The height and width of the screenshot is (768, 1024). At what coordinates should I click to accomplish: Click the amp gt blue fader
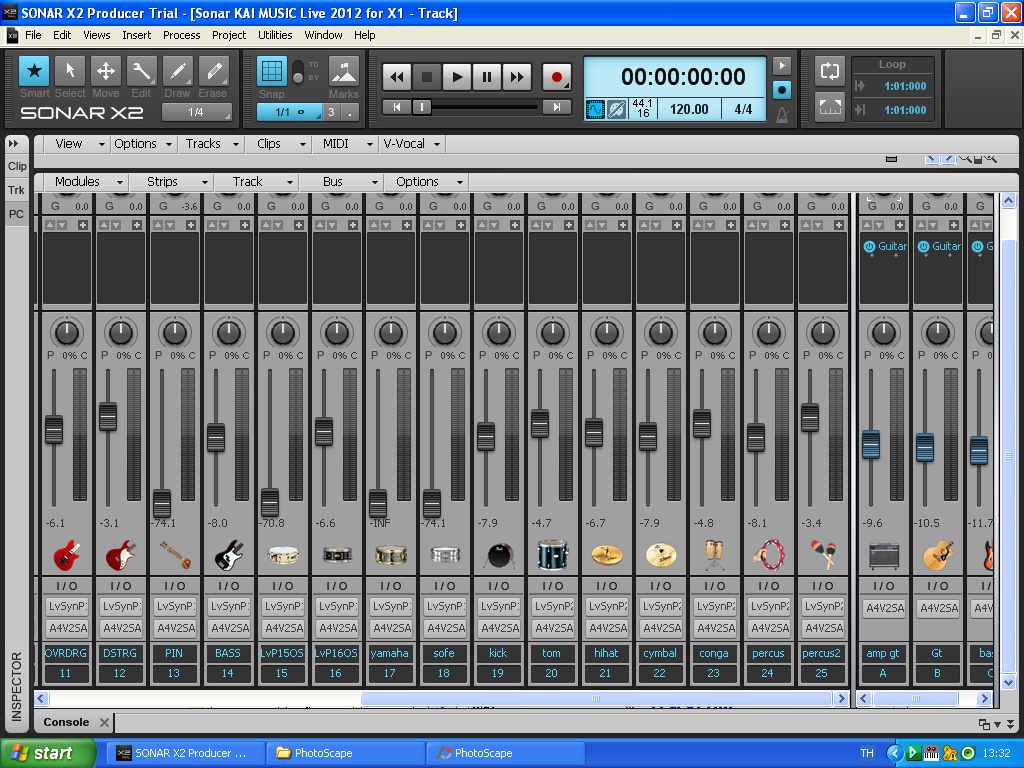[x=871, y=445]
